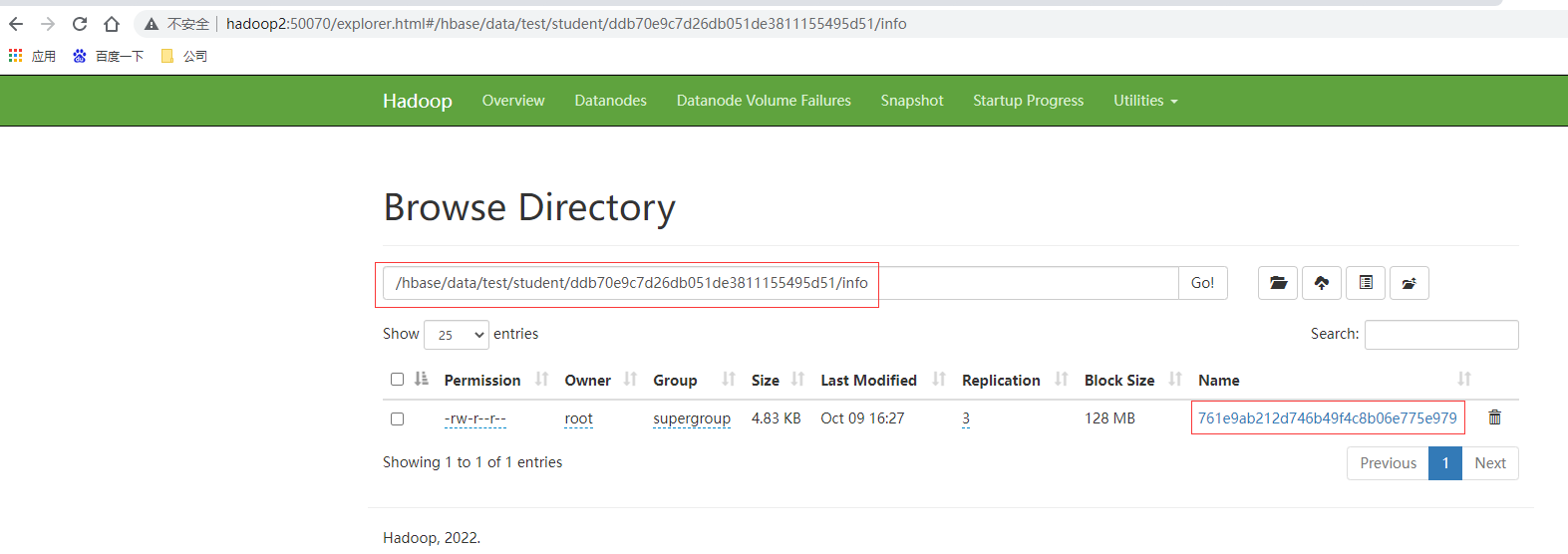
Task: Sort table by Permission column
Action: (496, 380)
